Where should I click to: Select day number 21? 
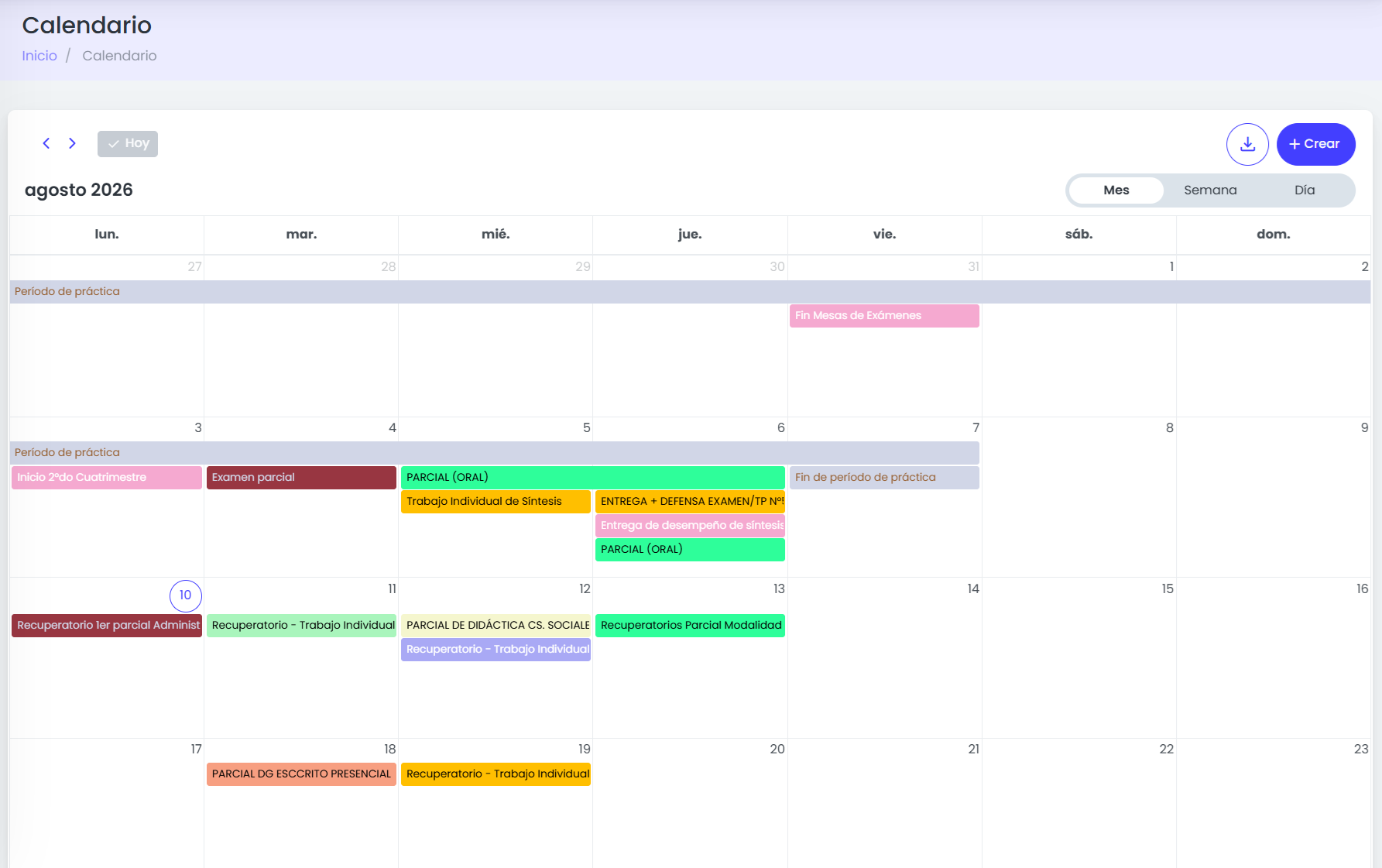973,750
